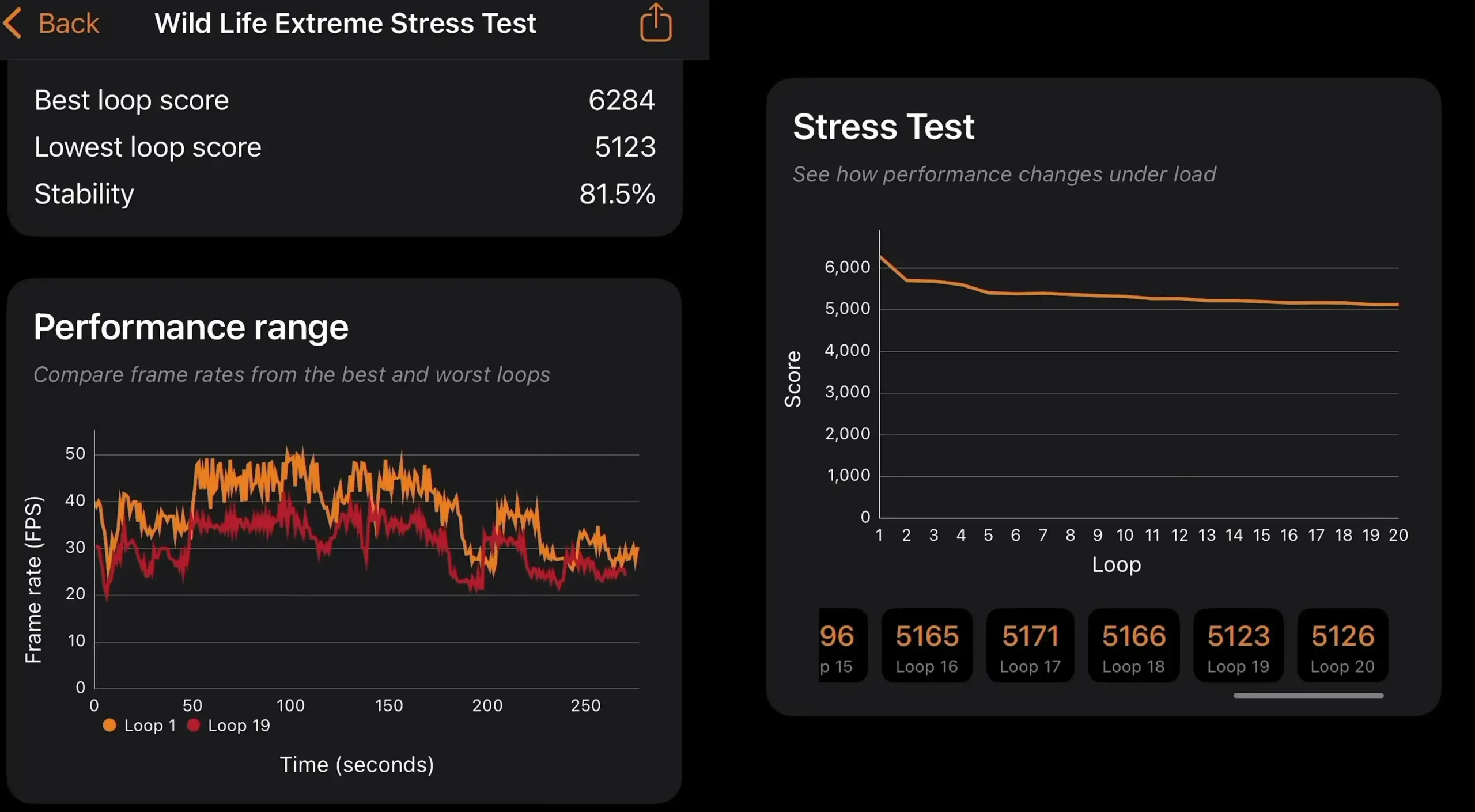Click the Lowest loop score label

(x=147, y=147)
